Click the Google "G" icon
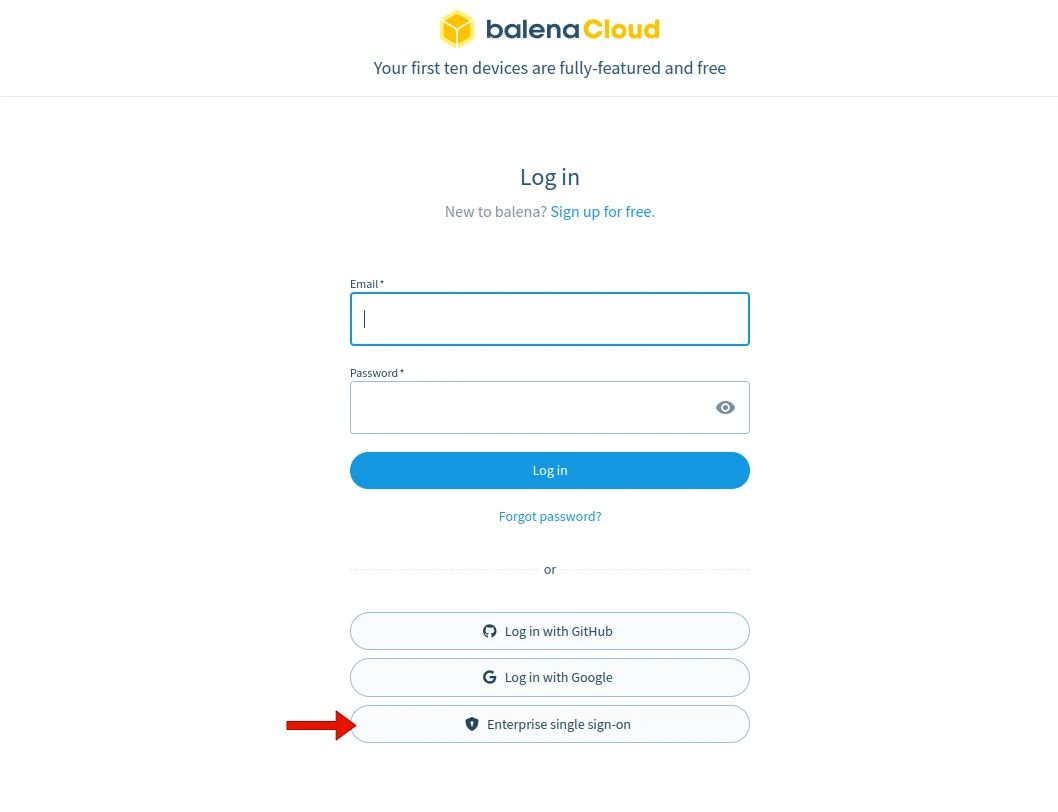This screenshot has height=812, width=1058. coord(490,677)
